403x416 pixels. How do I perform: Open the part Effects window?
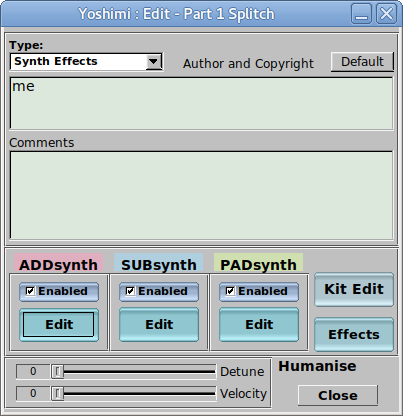click(354, 334)
